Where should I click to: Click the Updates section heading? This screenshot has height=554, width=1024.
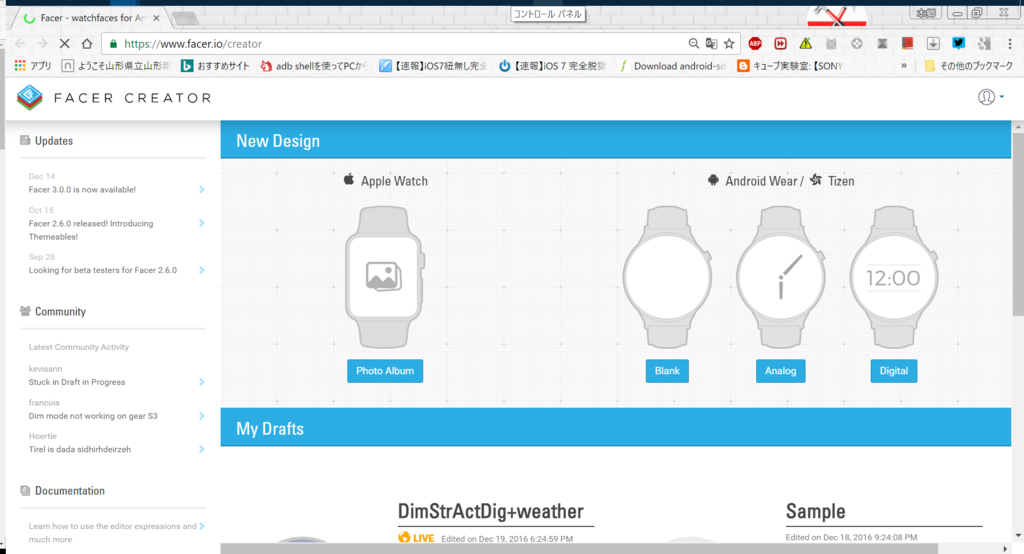[54, 140]
